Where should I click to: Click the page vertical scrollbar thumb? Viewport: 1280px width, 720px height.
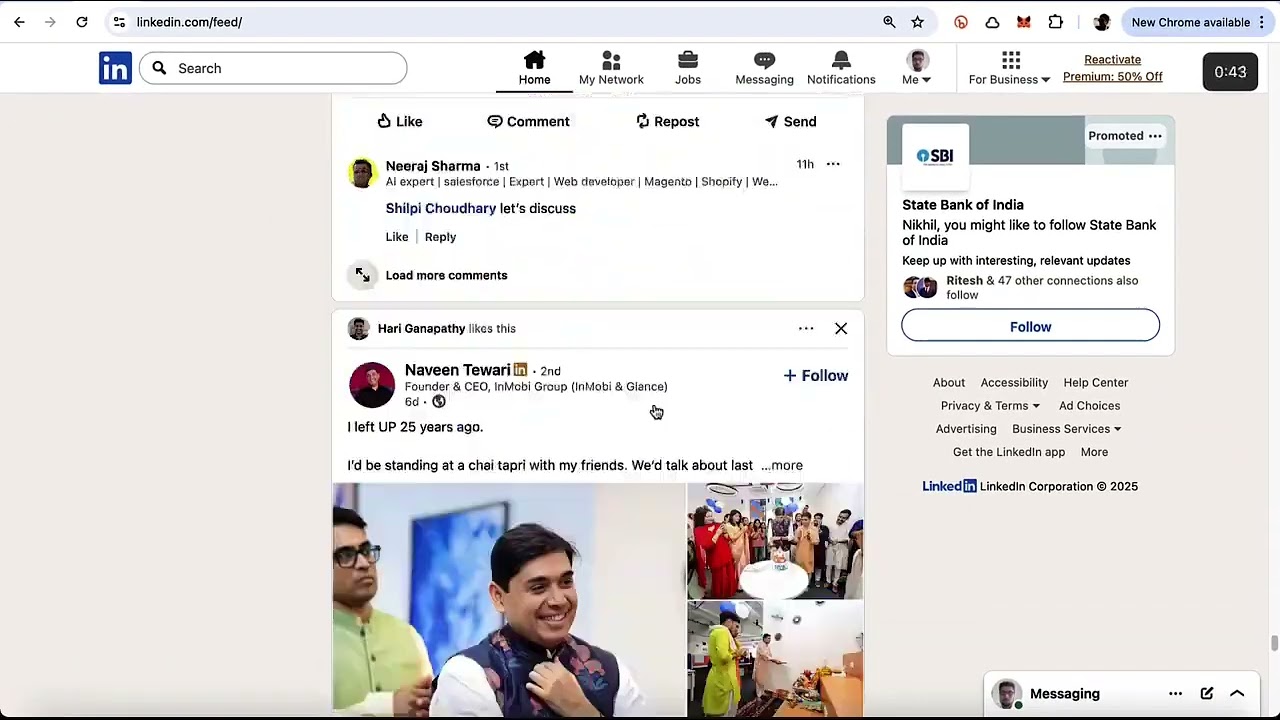[x=1274, y=643]
